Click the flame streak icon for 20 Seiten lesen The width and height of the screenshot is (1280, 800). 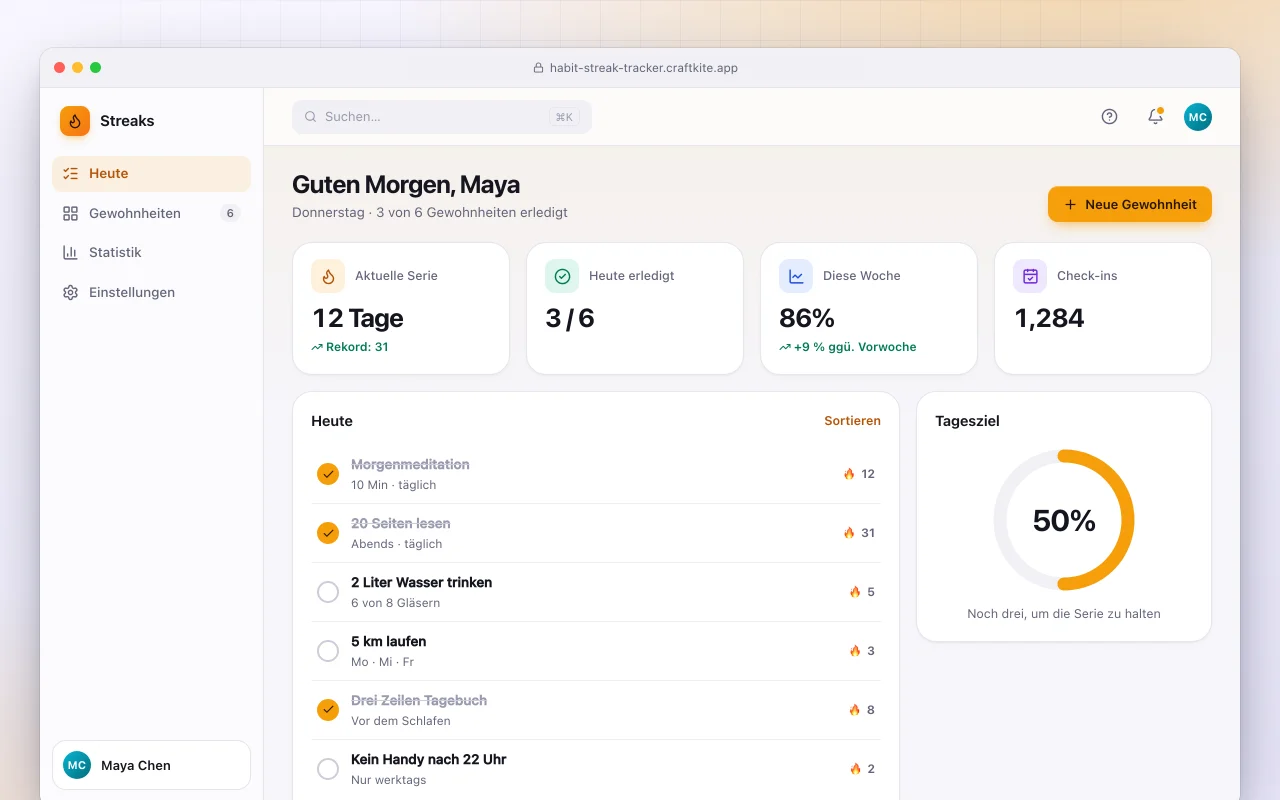849,533
